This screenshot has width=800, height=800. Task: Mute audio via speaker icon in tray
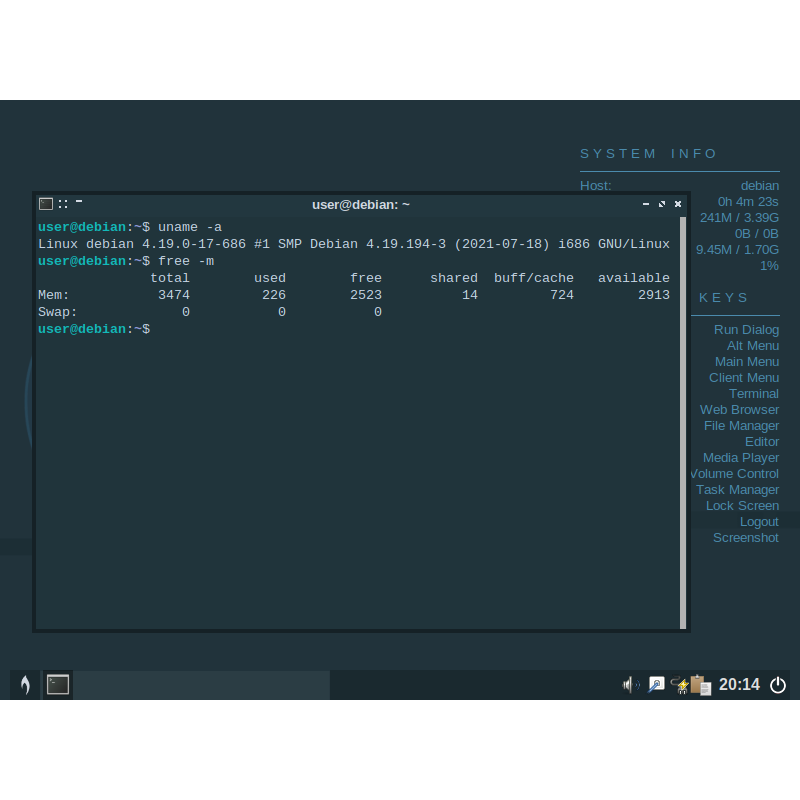click(x=629, y=685)
